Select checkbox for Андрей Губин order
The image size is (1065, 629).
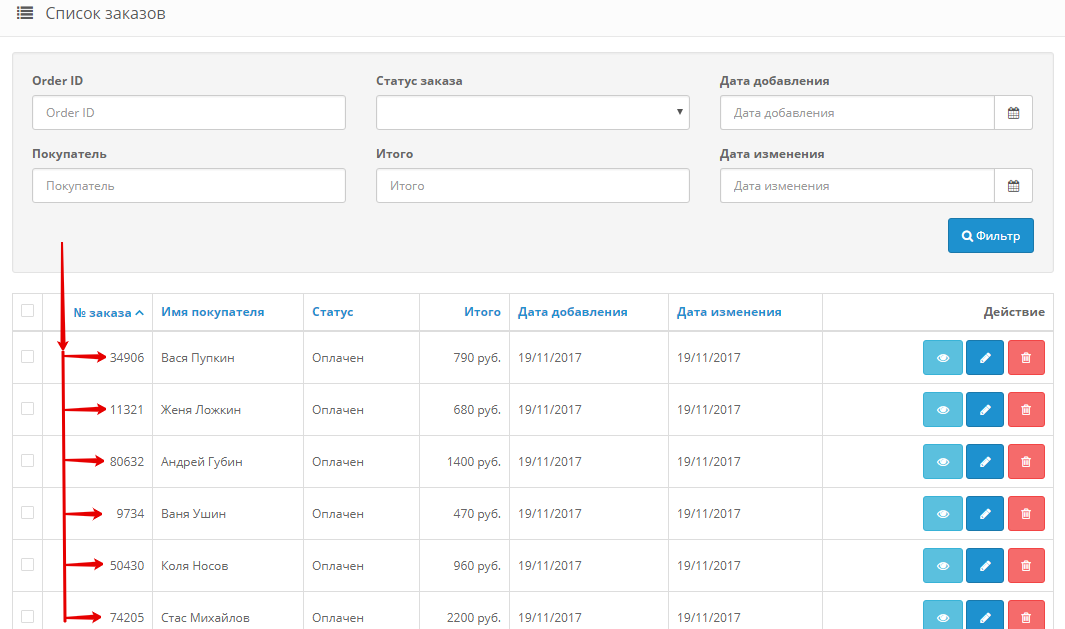[x=27, y=461]
